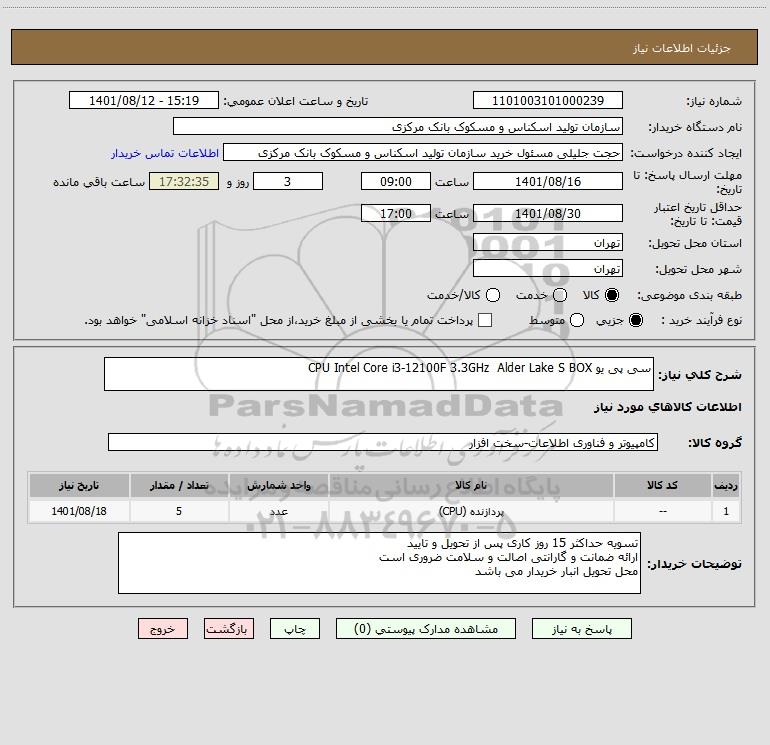The image size is (770, 745).
Task: Click the goods group کامپیوتر و فناوری field
Action: (x=383, y=442)
